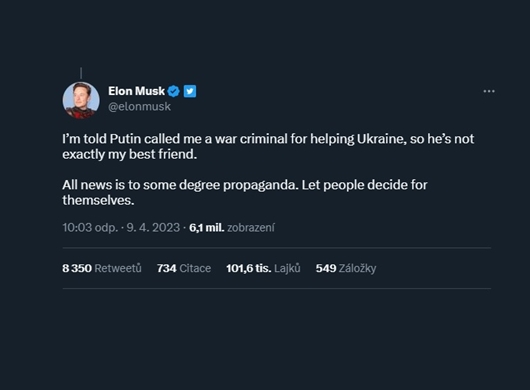This screenshot has width=530, height=390.
Task: View the 6,1 mil. zobrazení count
Action: tap(232, 227)
